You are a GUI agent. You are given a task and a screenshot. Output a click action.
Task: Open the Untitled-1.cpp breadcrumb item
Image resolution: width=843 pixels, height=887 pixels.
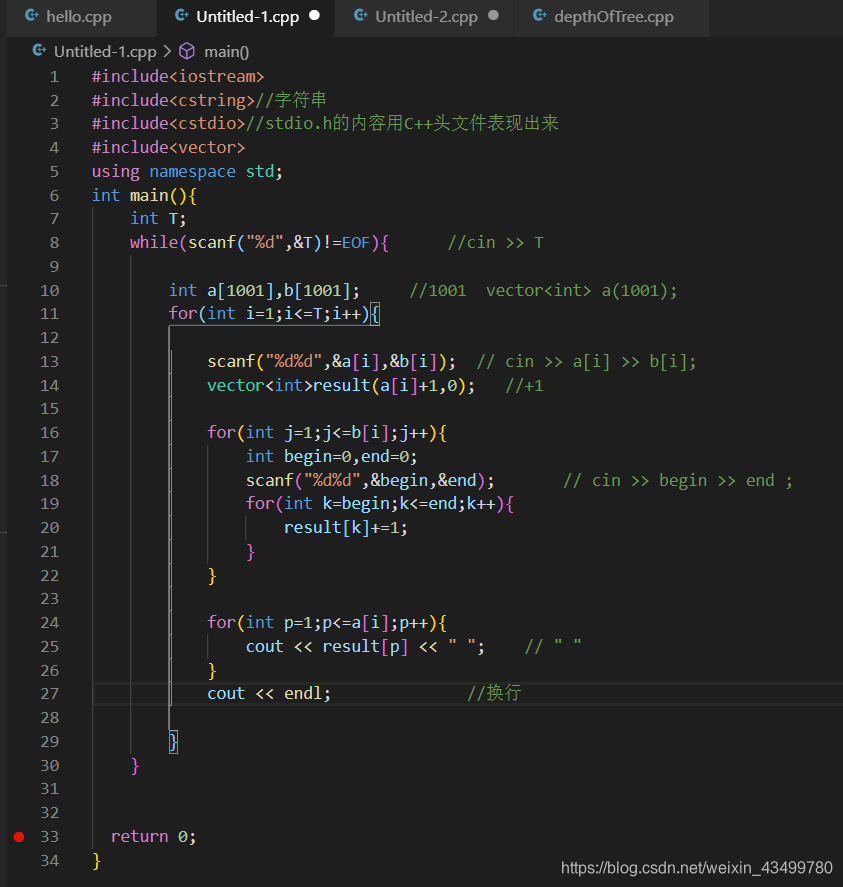tap(105, 52)
